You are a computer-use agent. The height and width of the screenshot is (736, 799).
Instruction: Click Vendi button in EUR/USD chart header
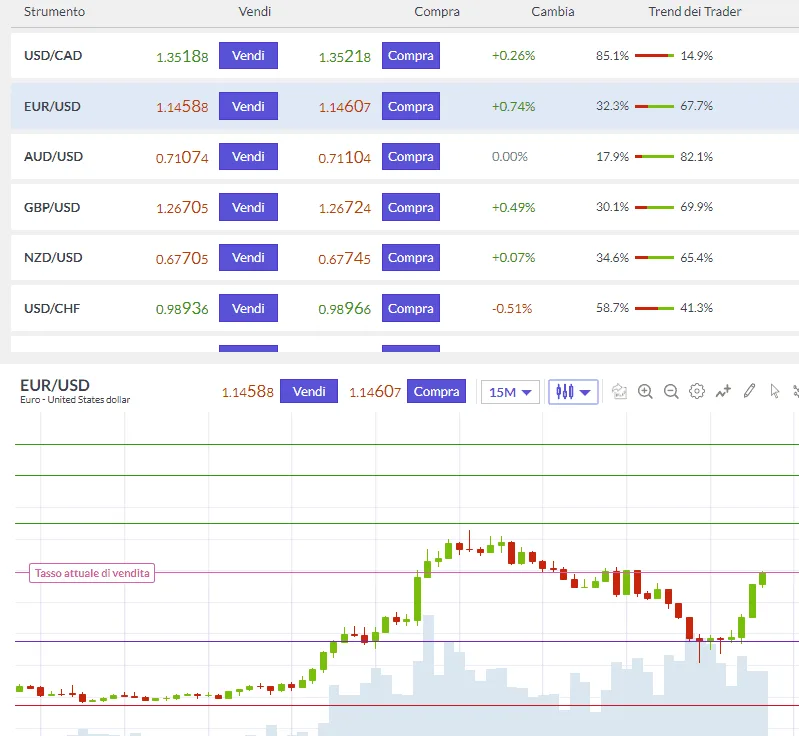[x=309, y=391]
